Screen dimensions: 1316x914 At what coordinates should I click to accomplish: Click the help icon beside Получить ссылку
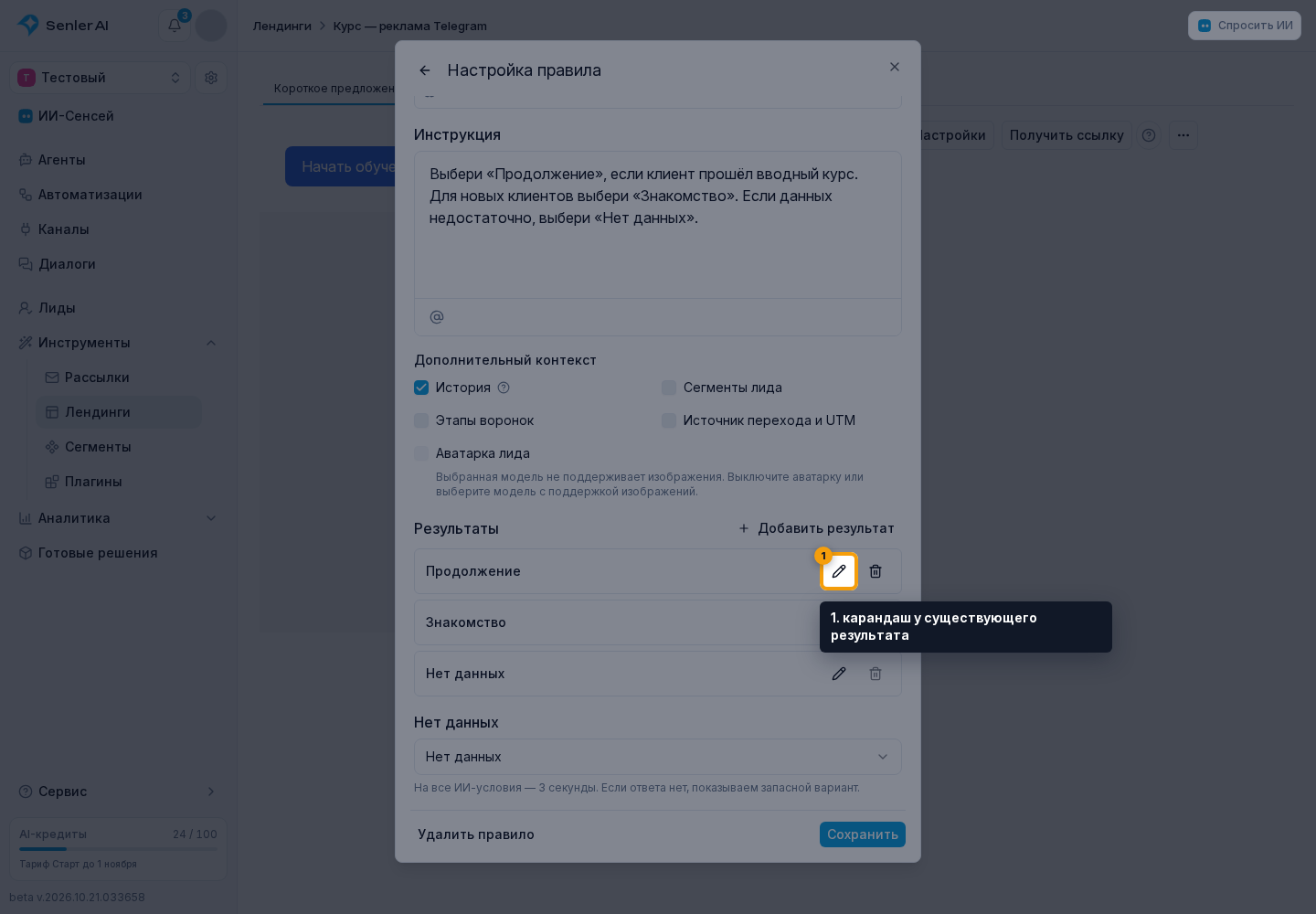pyautogui.click(x=1149, y=135)
